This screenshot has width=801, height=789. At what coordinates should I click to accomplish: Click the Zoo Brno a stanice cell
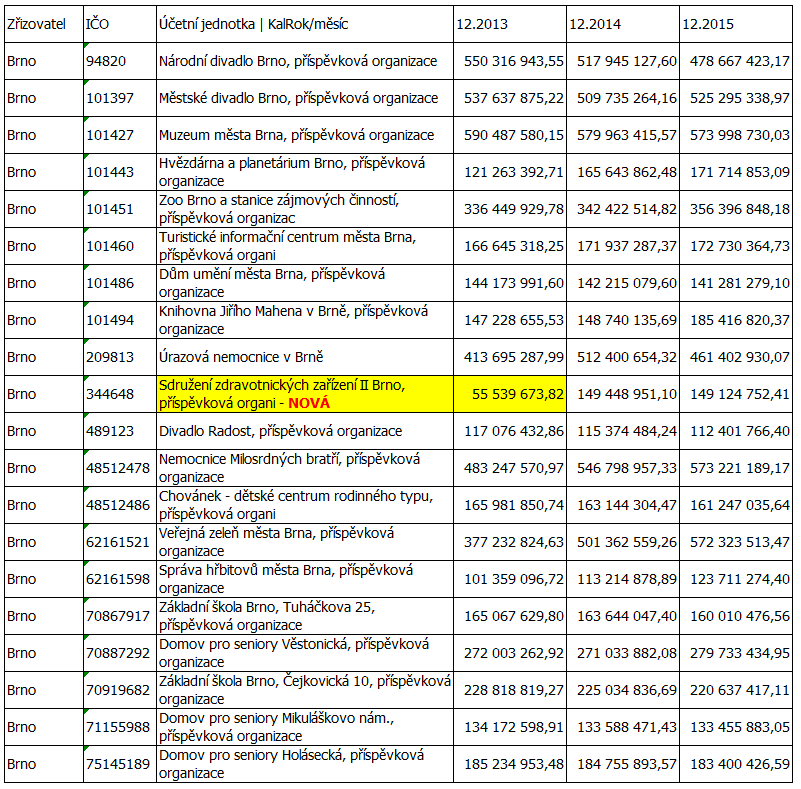click(305, 209)
